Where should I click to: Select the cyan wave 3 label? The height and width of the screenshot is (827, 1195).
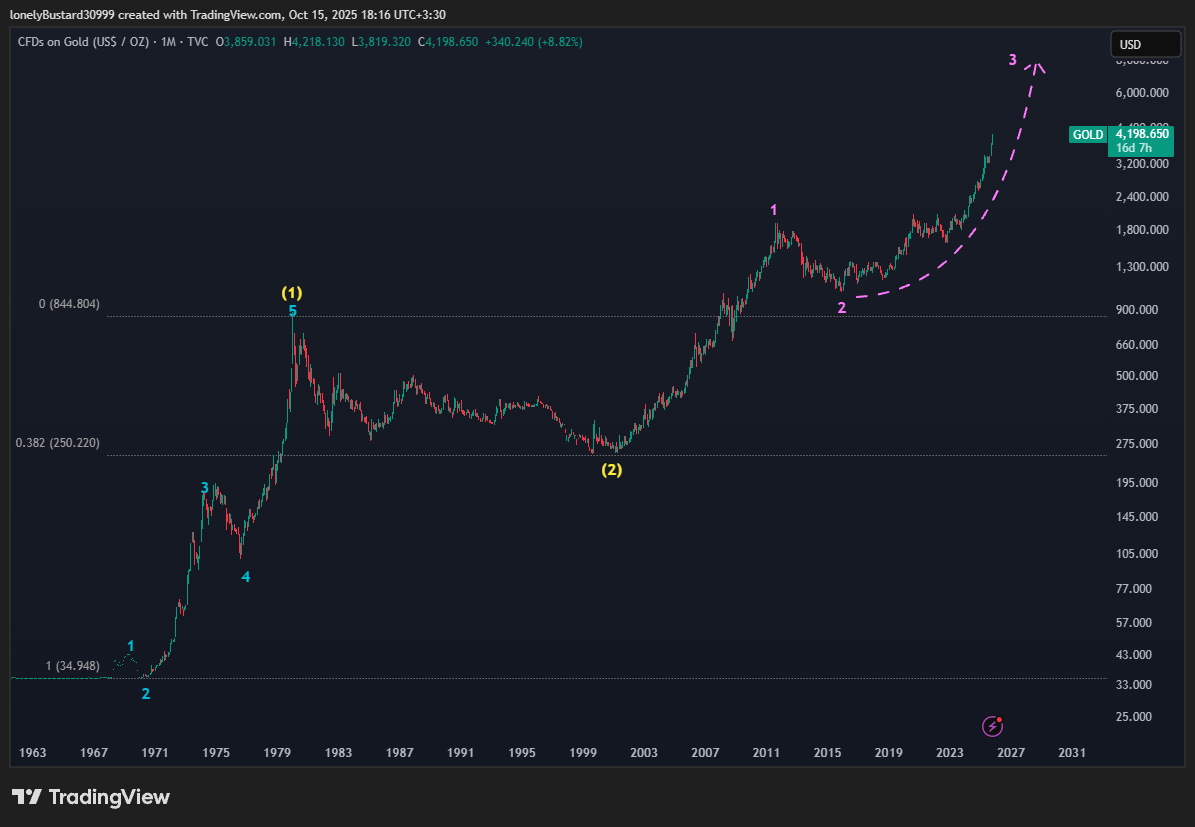point(205,488)
